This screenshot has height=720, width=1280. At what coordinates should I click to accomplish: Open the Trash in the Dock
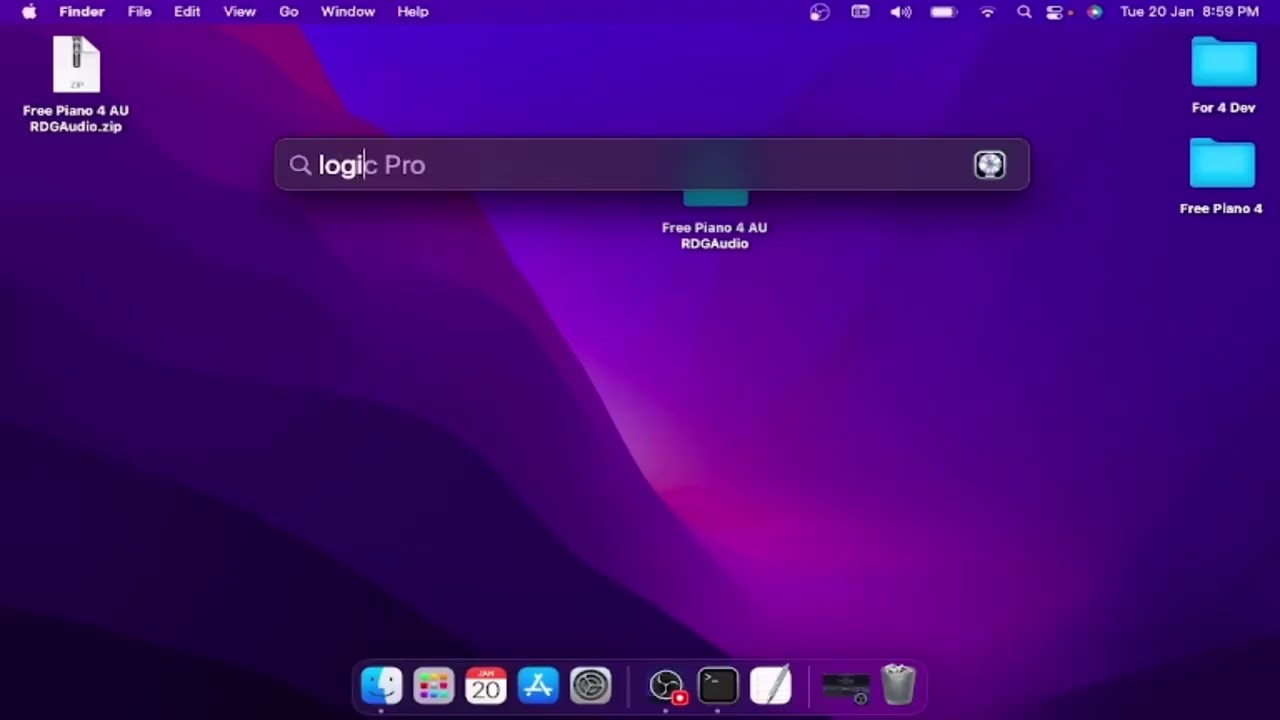(898, 686)
